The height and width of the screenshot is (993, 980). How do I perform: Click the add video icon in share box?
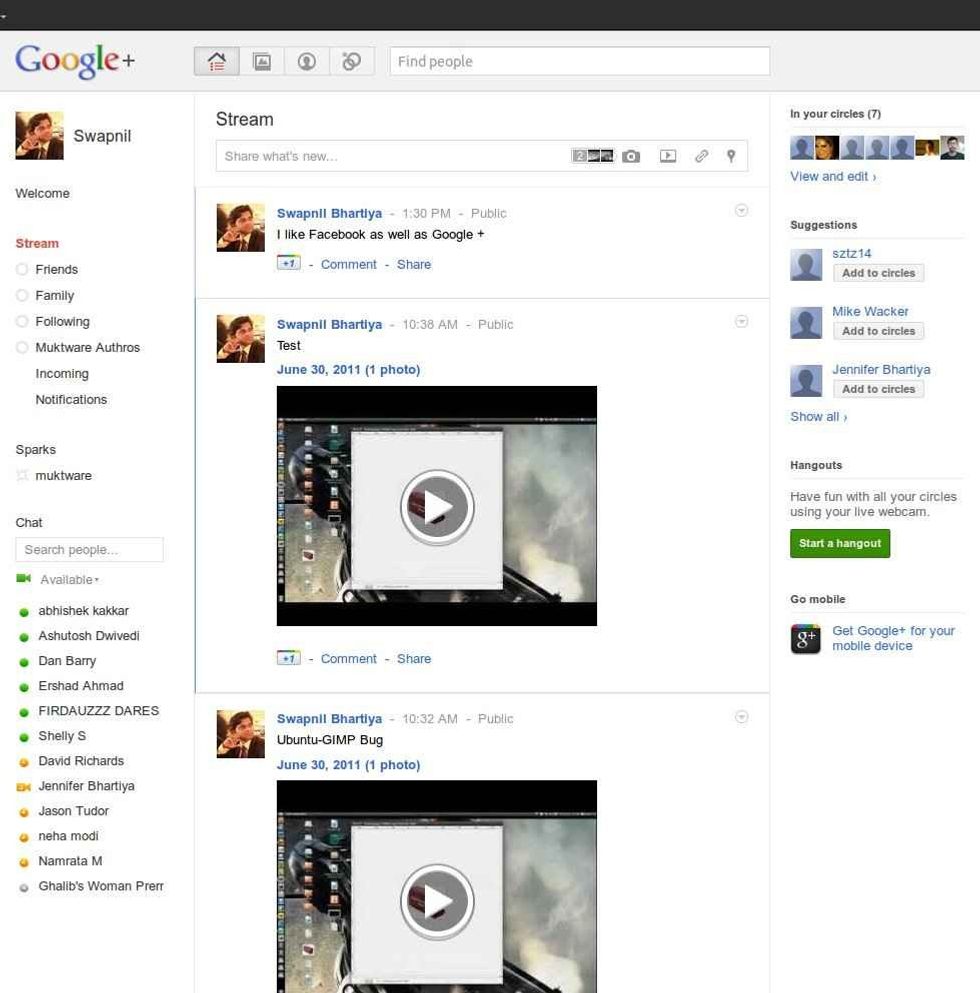point(668,157)
